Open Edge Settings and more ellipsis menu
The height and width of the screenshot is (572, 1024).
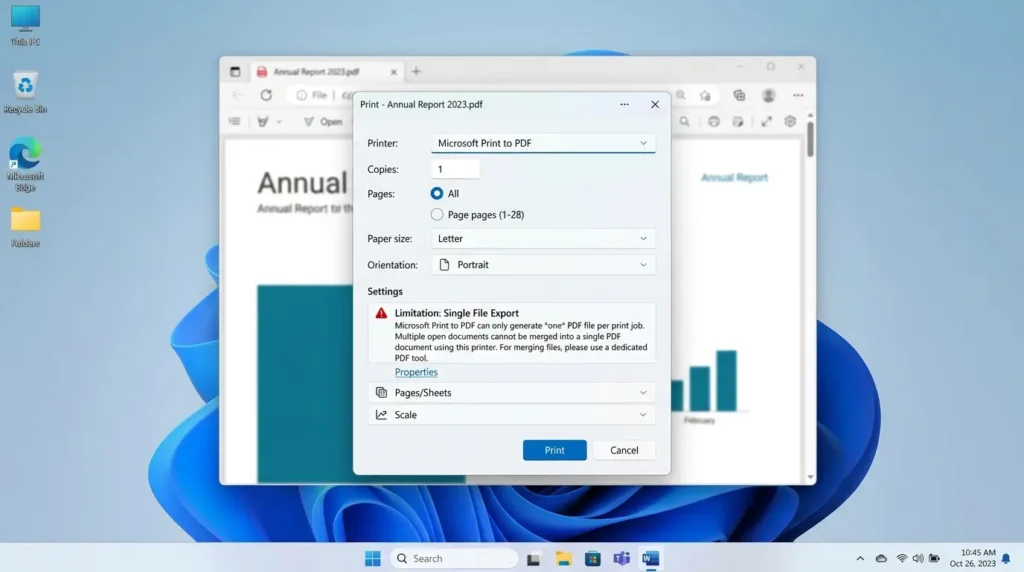798,95
